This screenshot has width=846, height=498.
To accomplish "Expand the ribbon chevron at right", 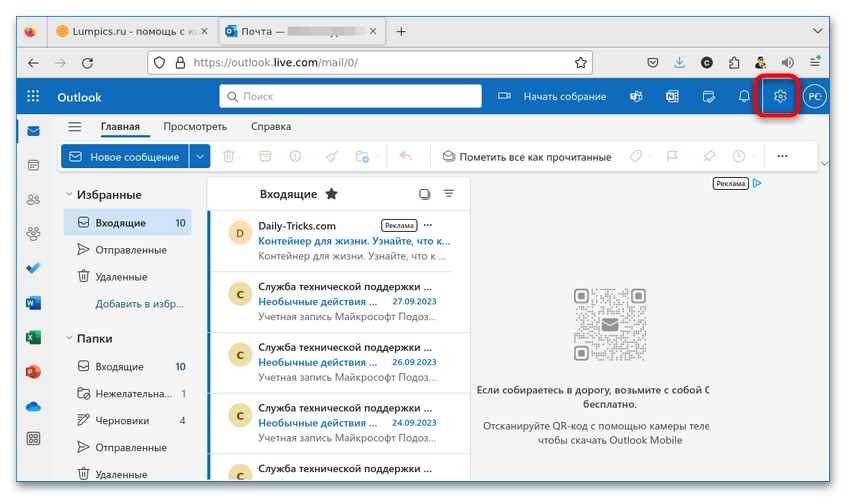I will click(x=824, y=163).
